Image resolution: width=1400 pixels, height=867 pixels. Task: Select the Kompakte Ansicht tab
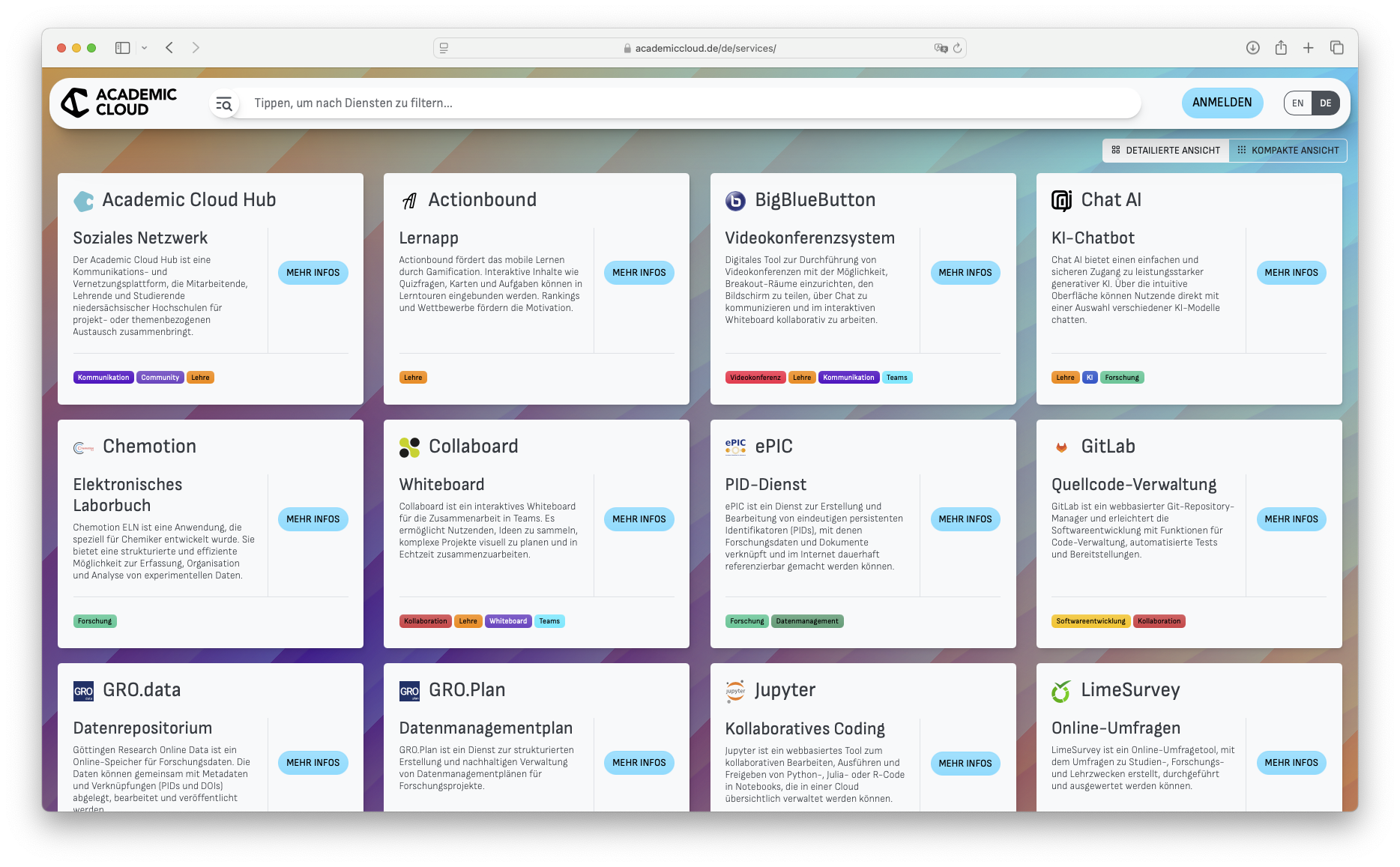pyautogui.click(x=1288, y=151)
